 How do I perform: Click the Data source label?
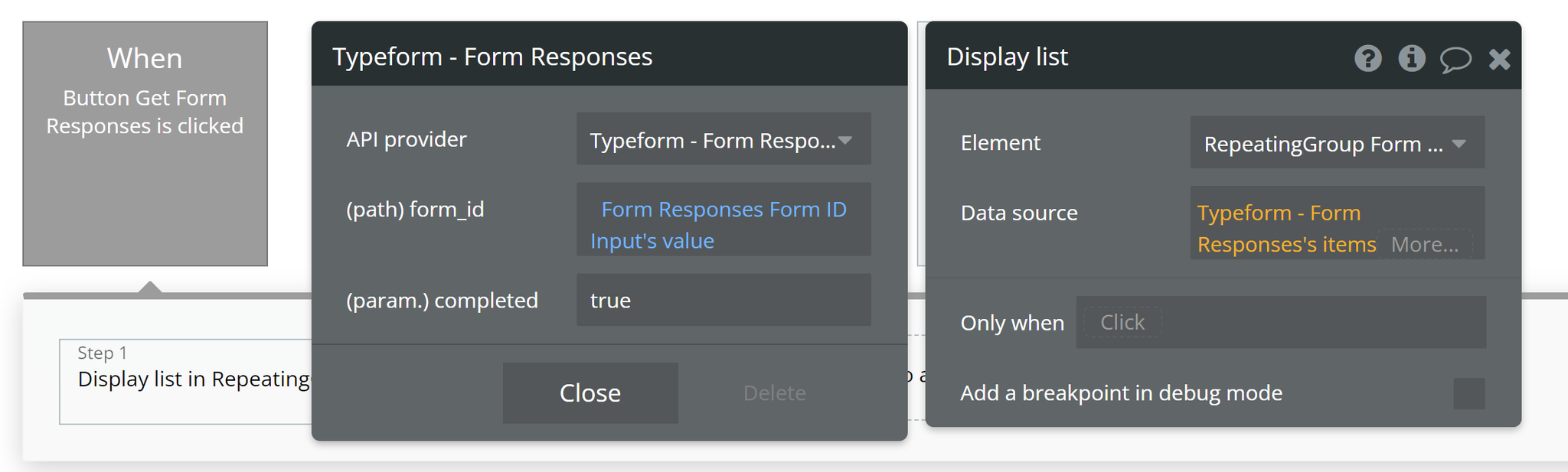tap(1019, 213)
